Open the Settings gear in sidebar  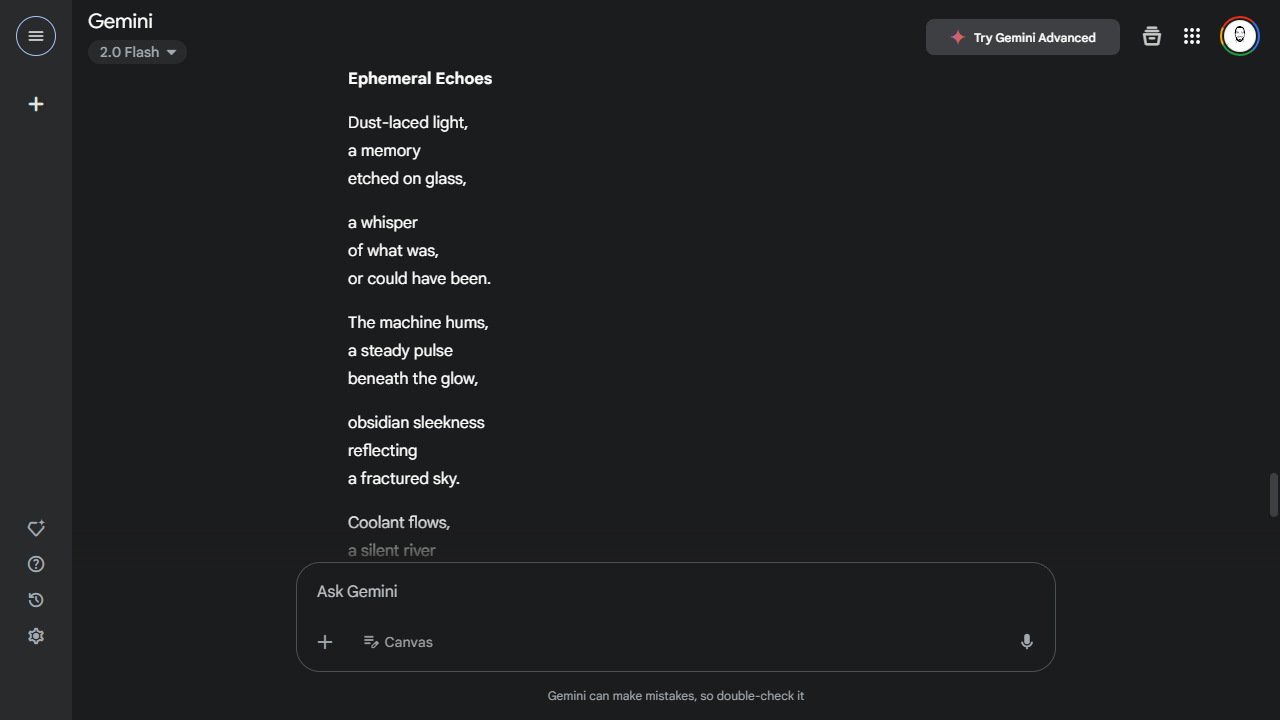pyautogui.click(x=36, y=636)
